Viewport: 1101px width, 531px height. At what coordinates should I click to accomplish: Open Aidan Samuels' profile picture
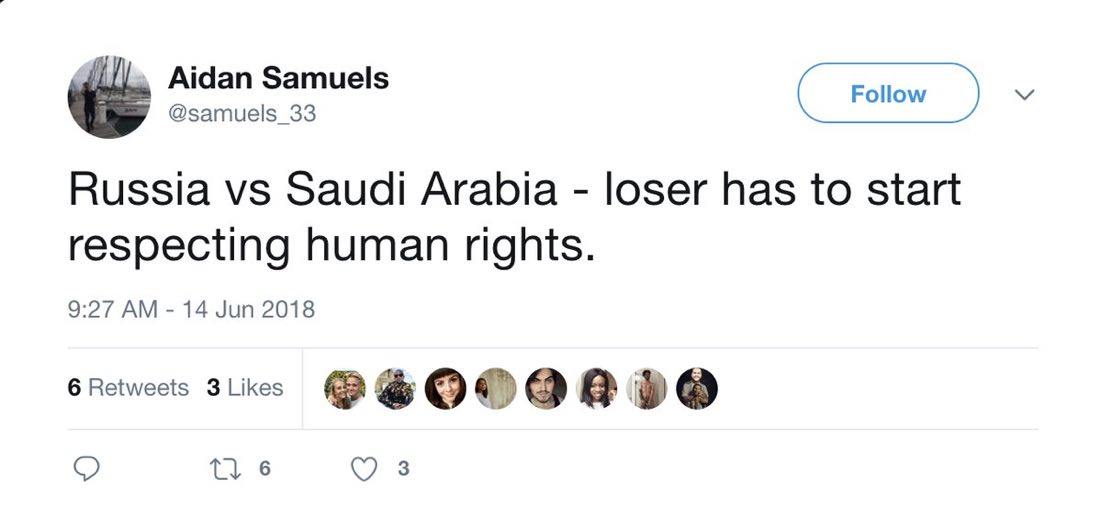tap(109, 96)
